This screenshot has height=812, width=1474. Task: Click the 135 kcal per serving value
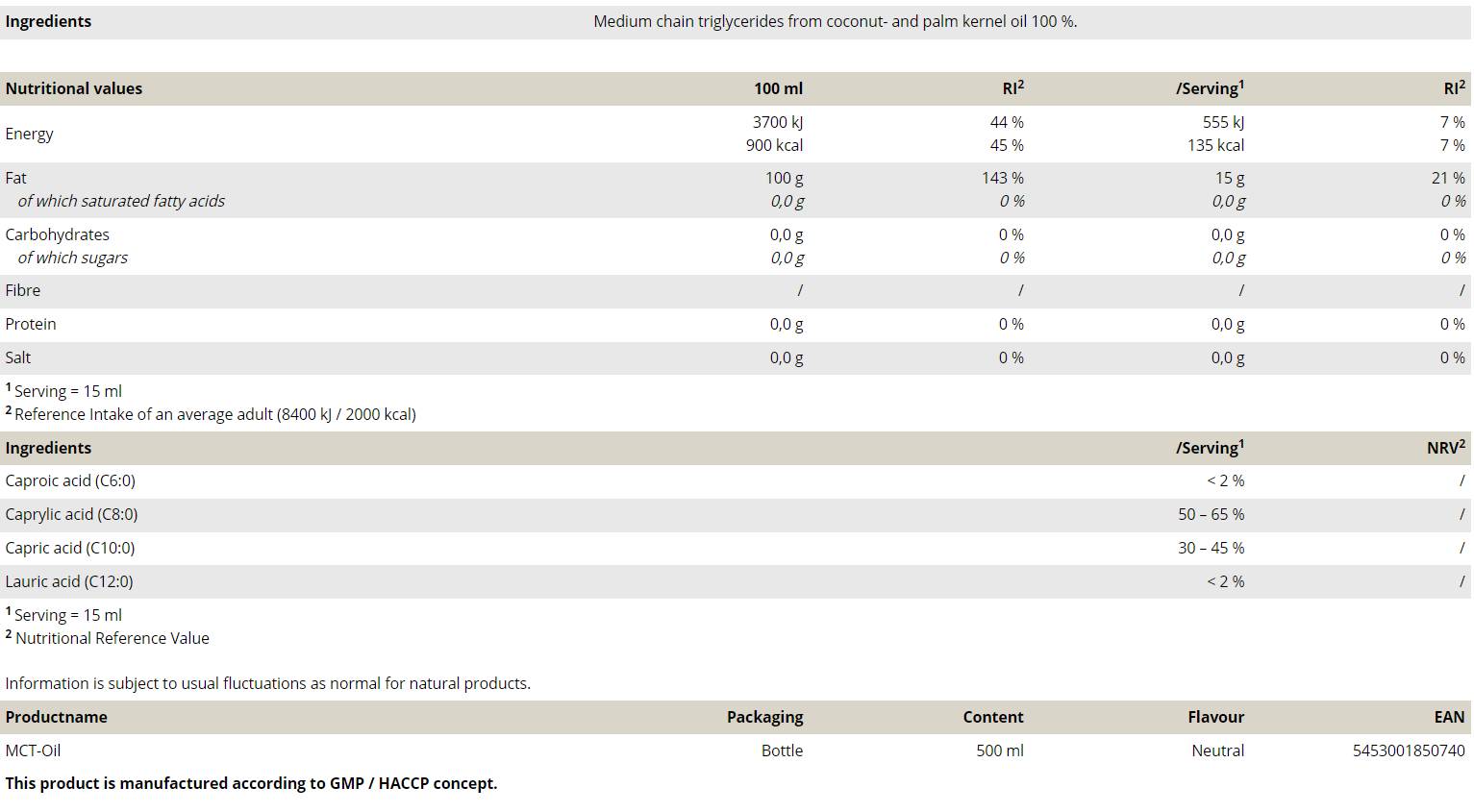1215,145
